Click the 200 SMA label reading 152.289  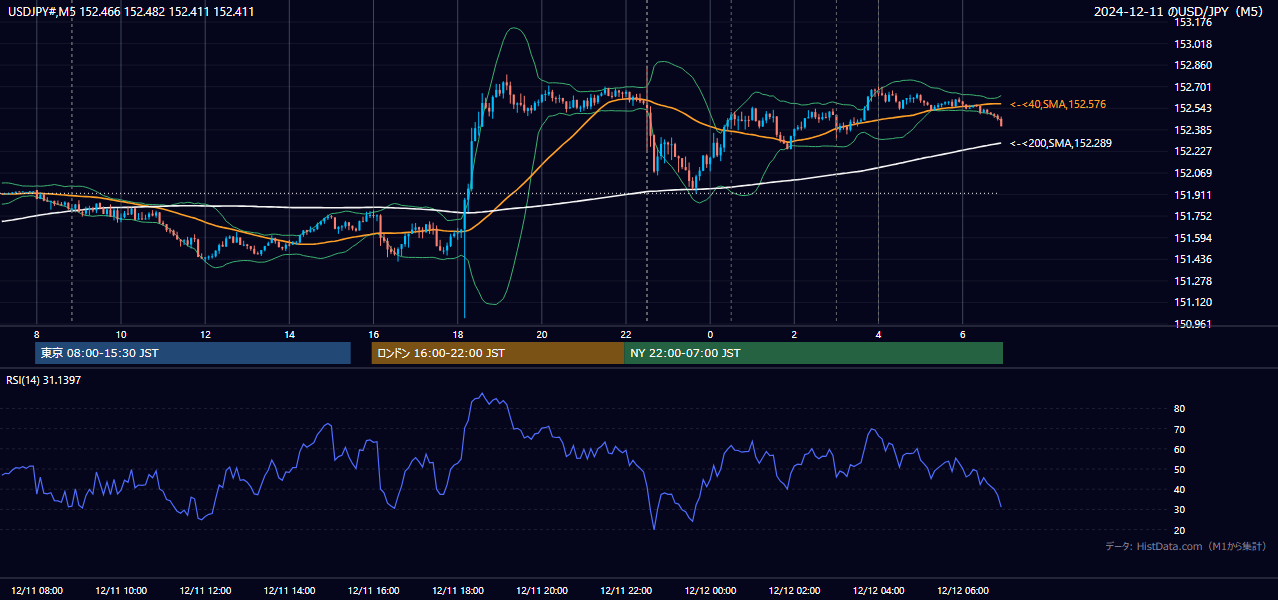[x=1060, y=143]
